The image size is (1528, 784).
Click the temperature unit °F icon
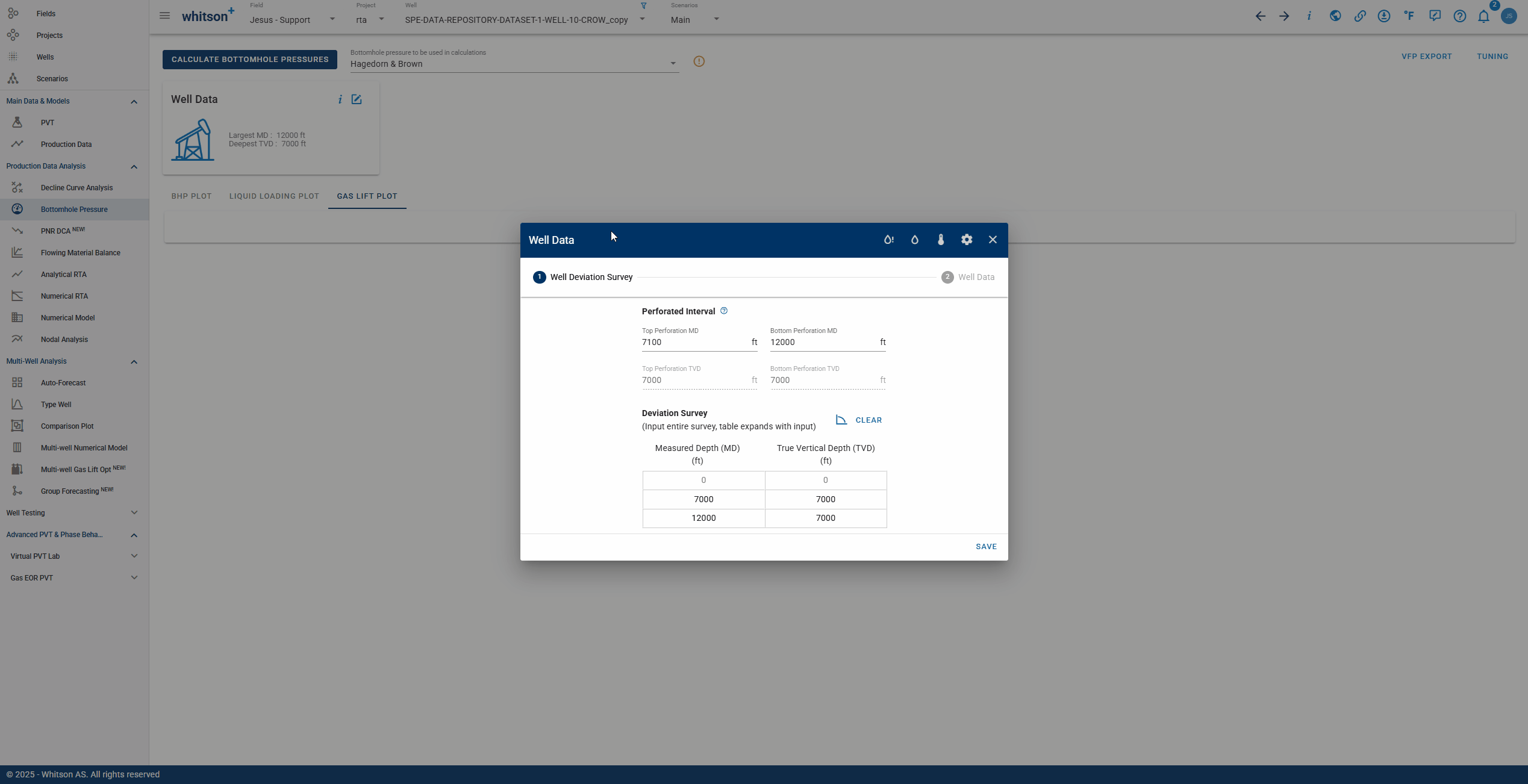coord(1409,16)
